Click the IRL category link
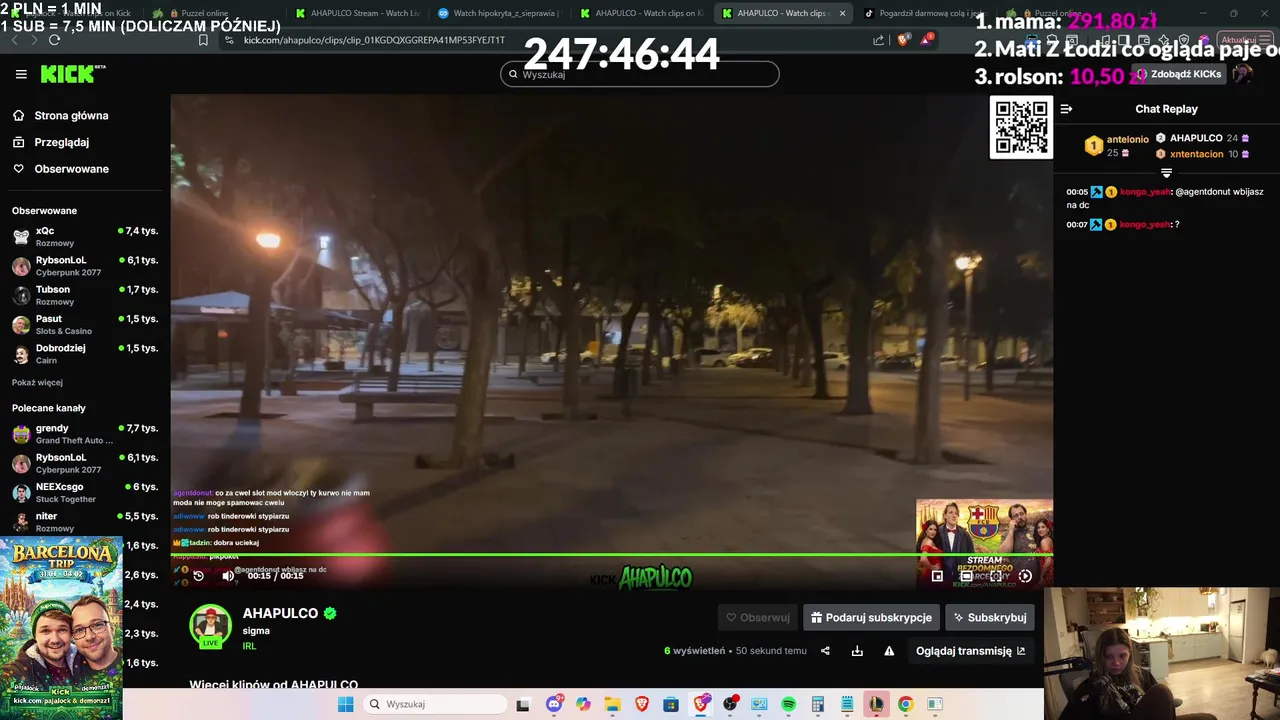Viewport: 1280px width, 720px height. (249, 646)
